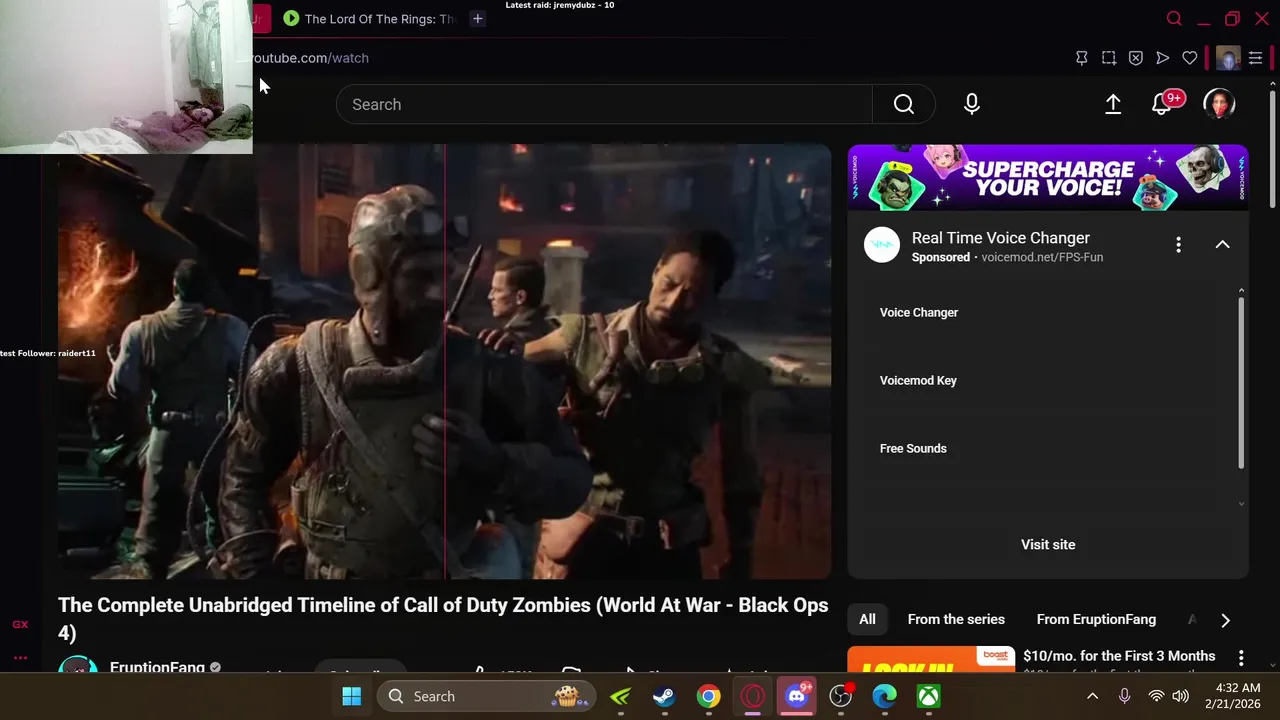Open options for the $10/mo. Boost ad

coord(1241,658)
